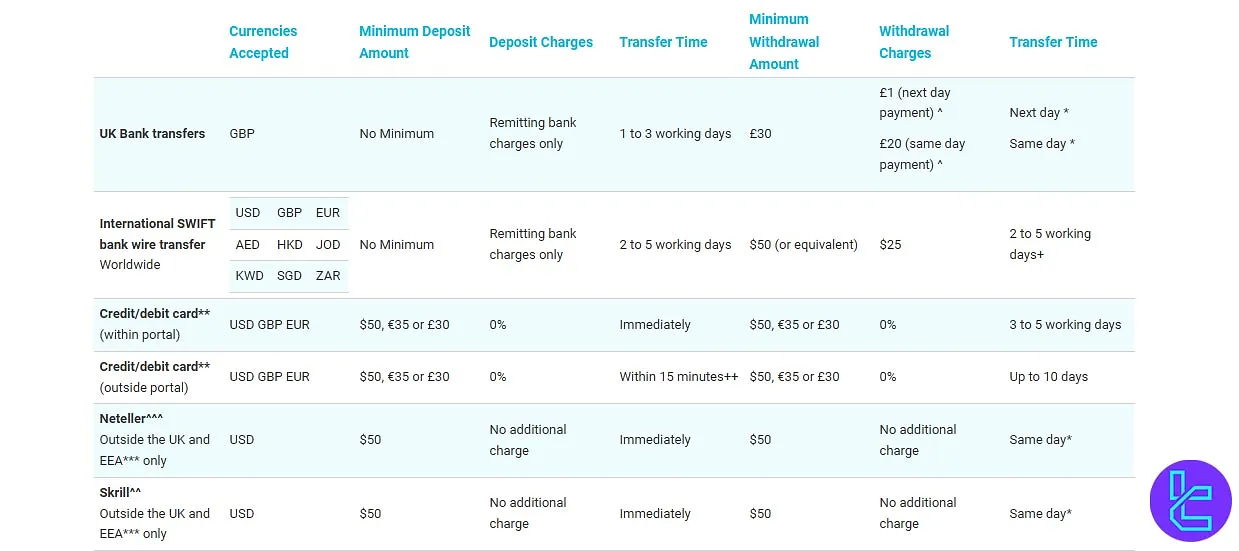This screenshot has width=1239, height=551.
Task: Click the £30 minimum withdrawal cell
Action: point(760,133)
